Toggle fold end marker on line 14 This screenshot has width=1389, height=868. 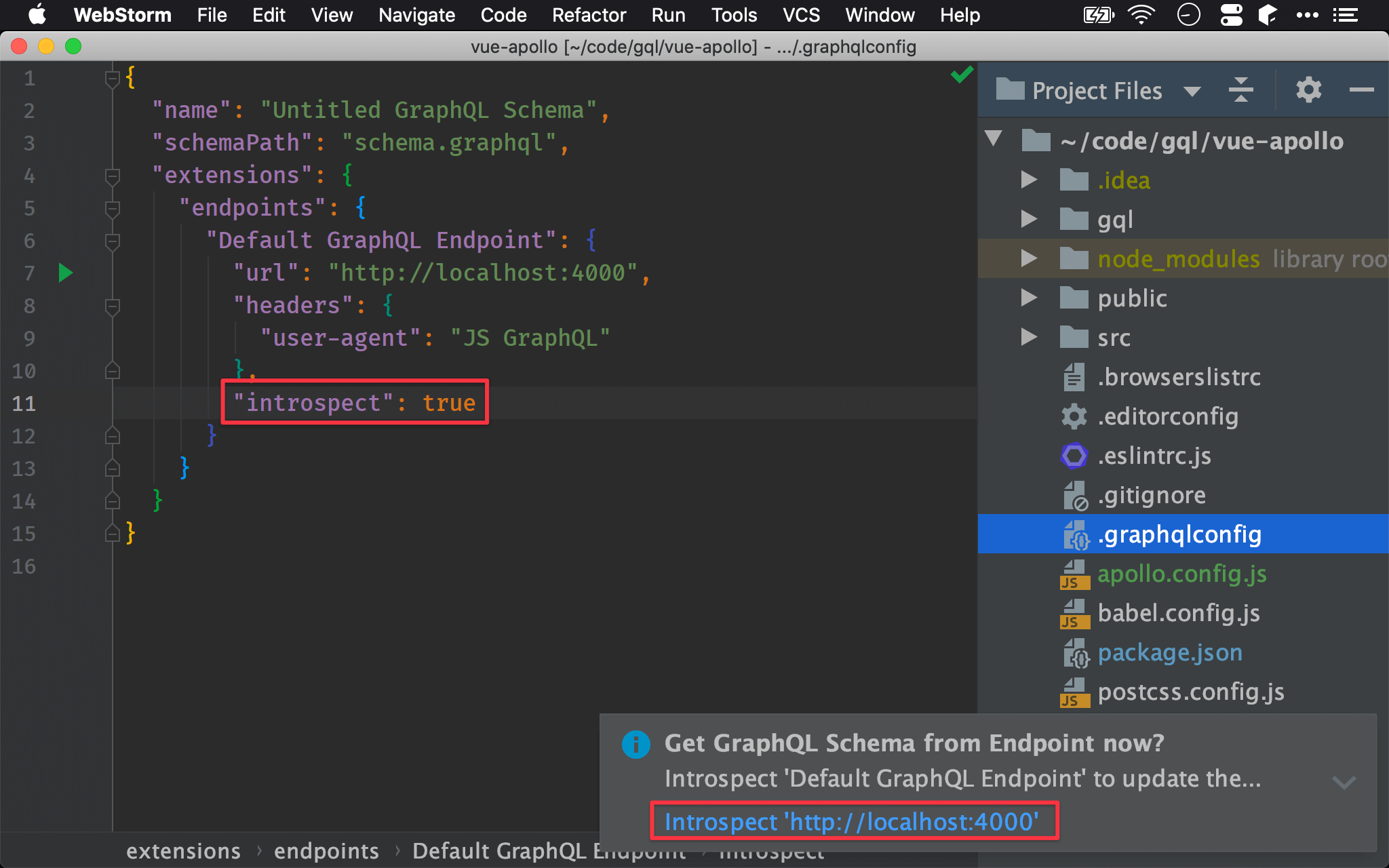(x=113, y=500)
